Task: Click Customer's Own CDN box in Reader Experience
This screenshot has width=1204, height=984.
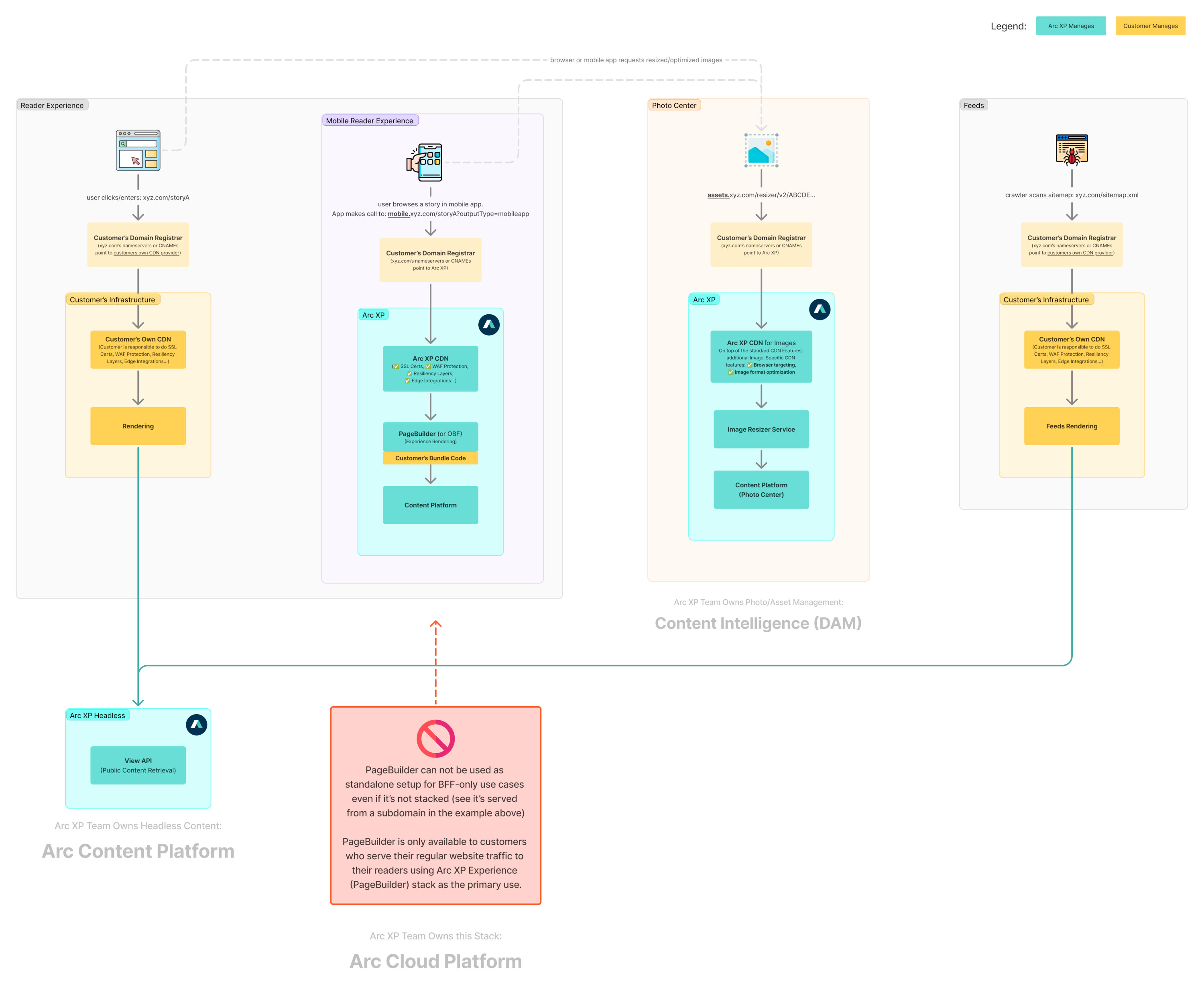Action: tap(138, 350)
